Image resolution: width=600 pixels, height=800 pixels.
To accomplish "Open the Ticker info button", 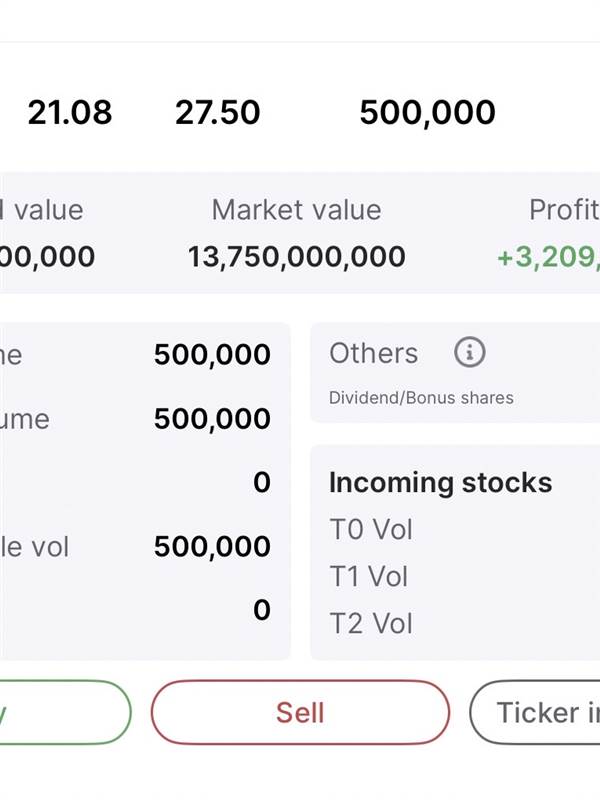I will point(538,712).
